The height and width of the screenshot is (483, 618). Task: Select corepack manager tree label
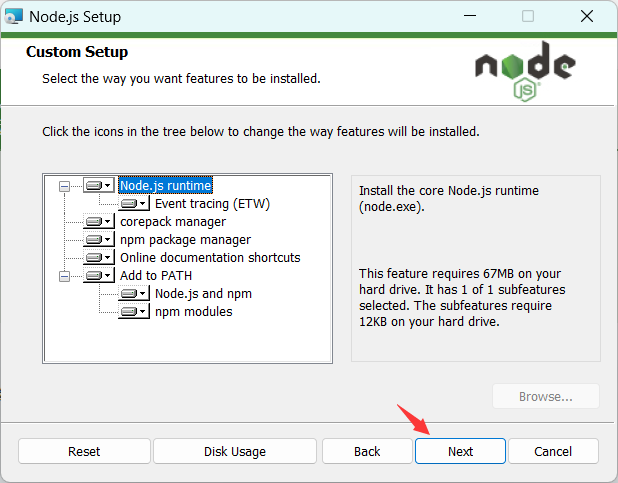[173, 222]
